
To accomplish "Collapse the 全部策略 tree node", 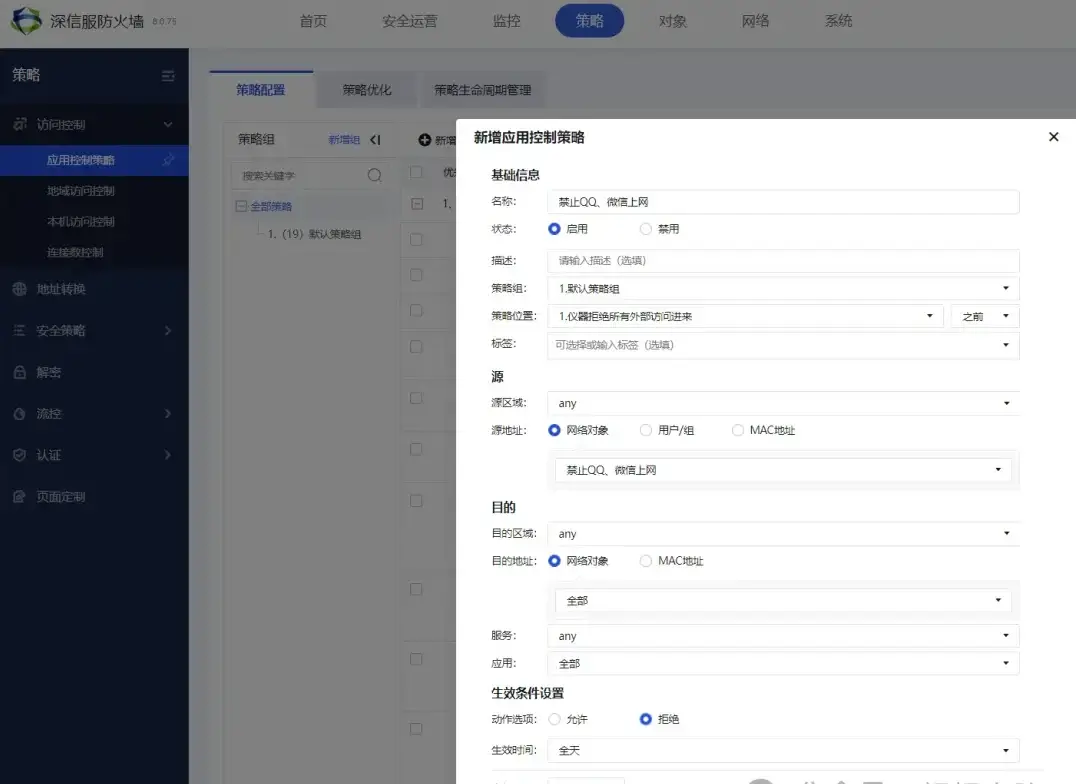I will pos(241,206).
